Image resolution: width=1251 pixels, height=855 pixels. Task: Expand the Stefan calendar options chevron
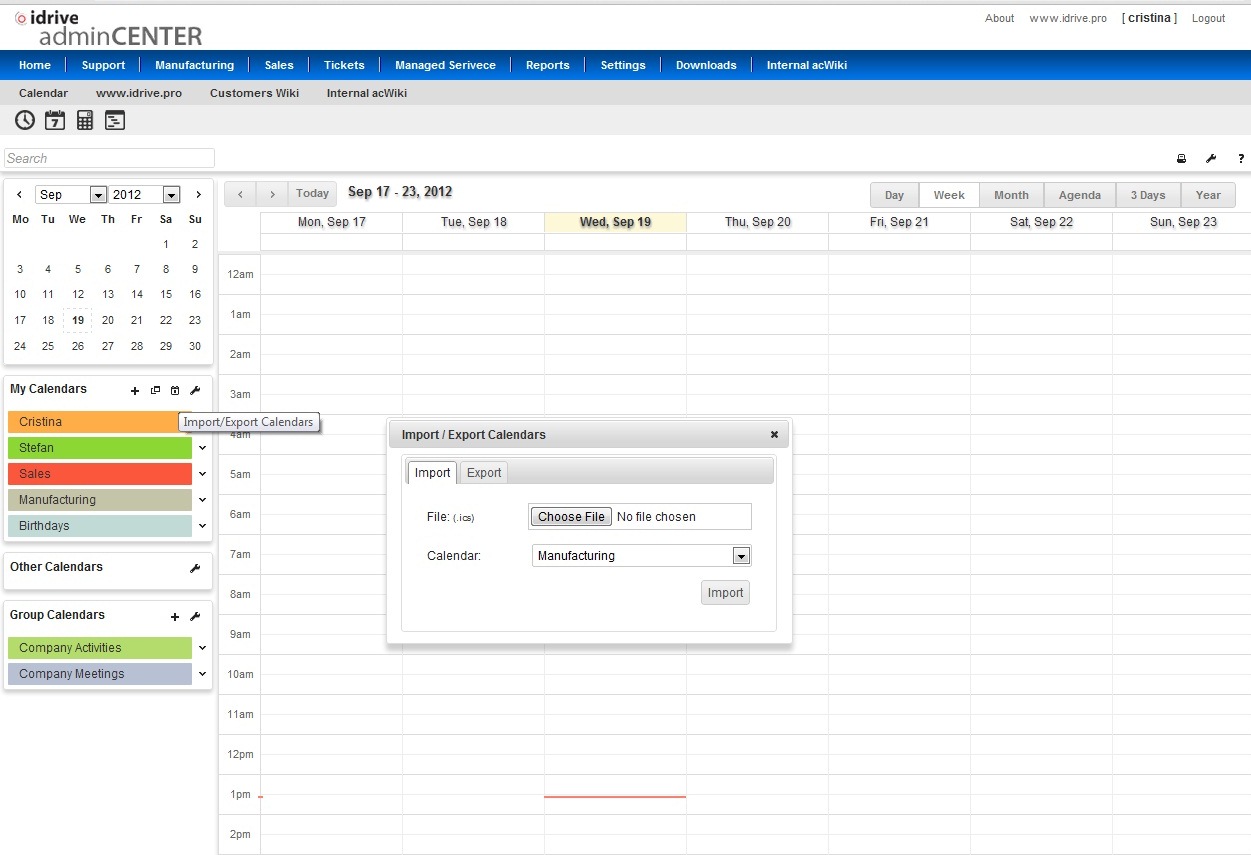pyautogui.click(x=202, y=448)
